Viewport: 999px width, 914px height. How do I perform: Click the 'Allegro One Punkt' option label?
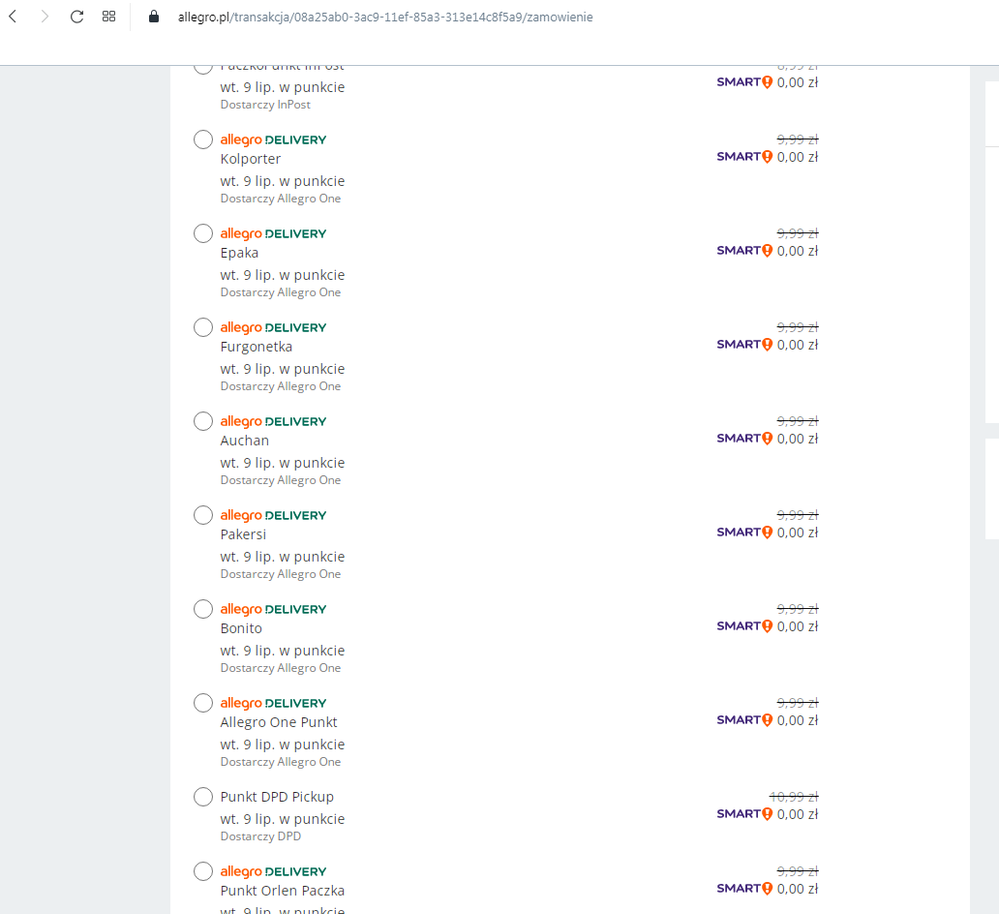(x=278, y=722)
